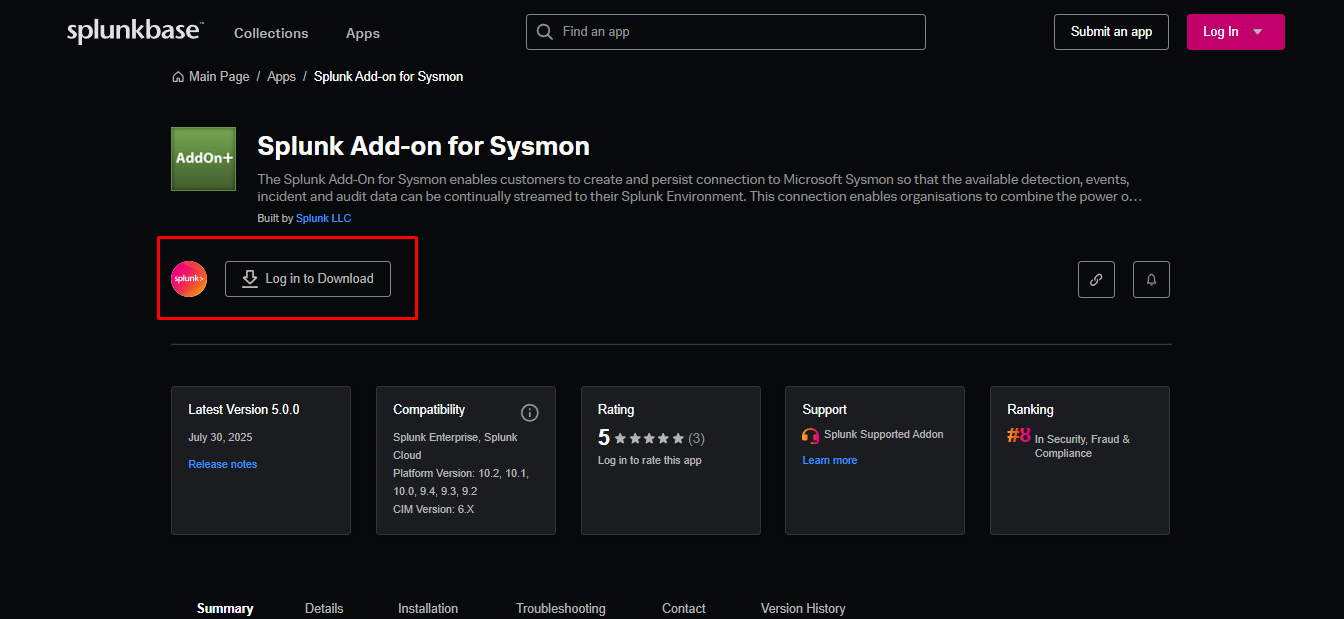Screen dimensions: 1344x619
Task: Click 'CIM Version: 6.X' text
Action: 433,509
